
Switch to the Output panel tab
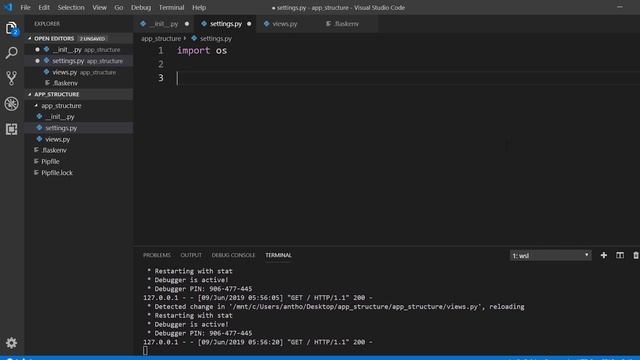tap(191, 255)
